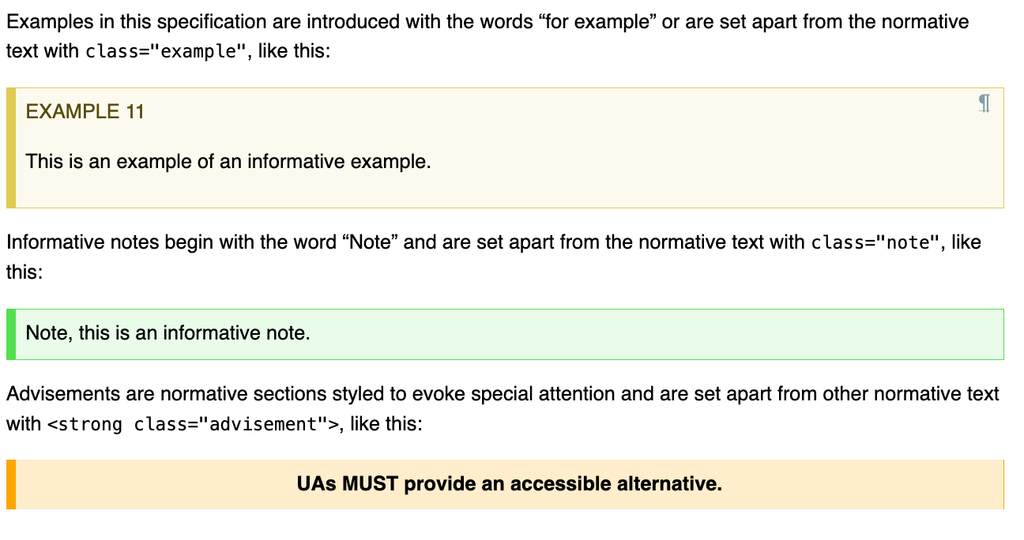Click the green left border of the note box
The image size is (1024, 540).
point(11,334)
